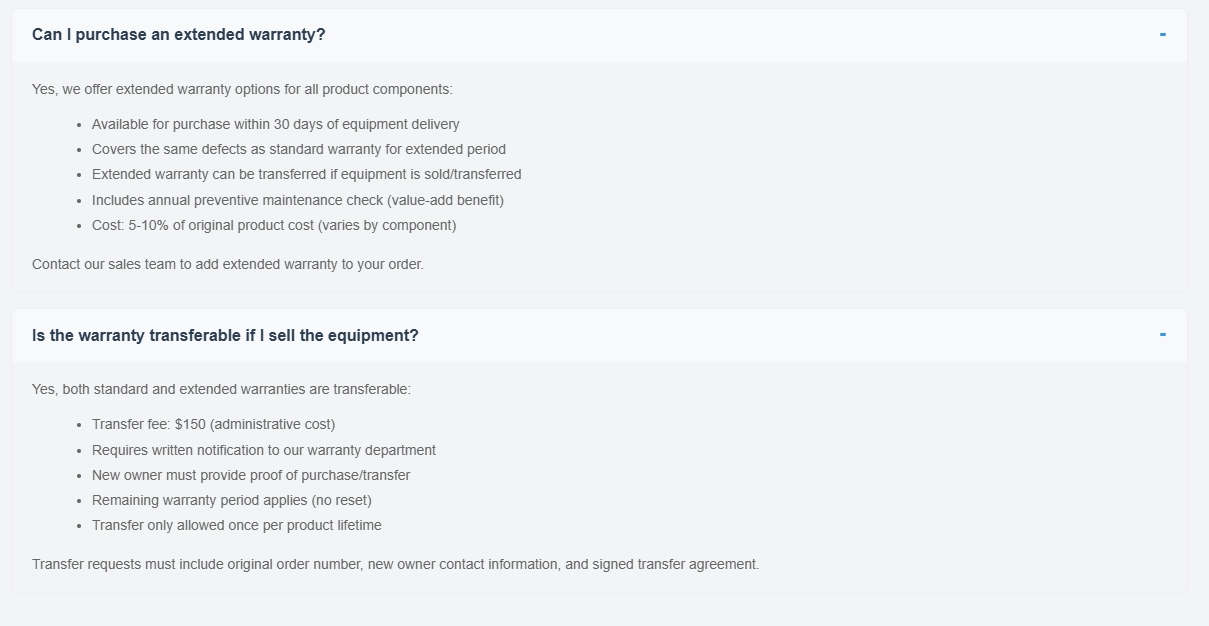The width and height of the screenshot is (1209, 626).
Task: Click the "Yes, both standard and extended warranties" sentence
Action: click(221, 390)
